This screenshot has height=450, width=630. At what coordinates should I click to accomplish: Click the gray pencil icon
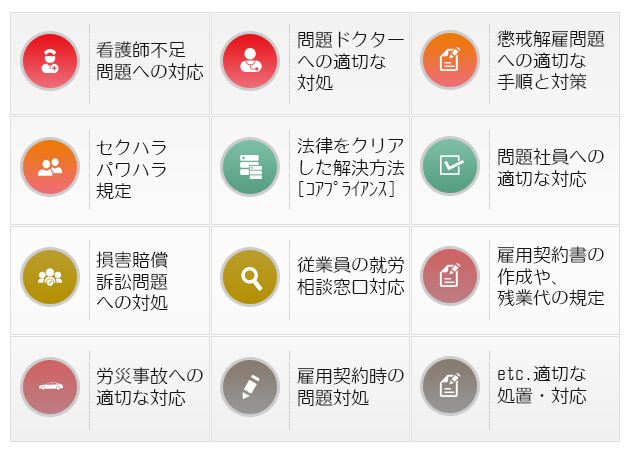pos(250,387)
